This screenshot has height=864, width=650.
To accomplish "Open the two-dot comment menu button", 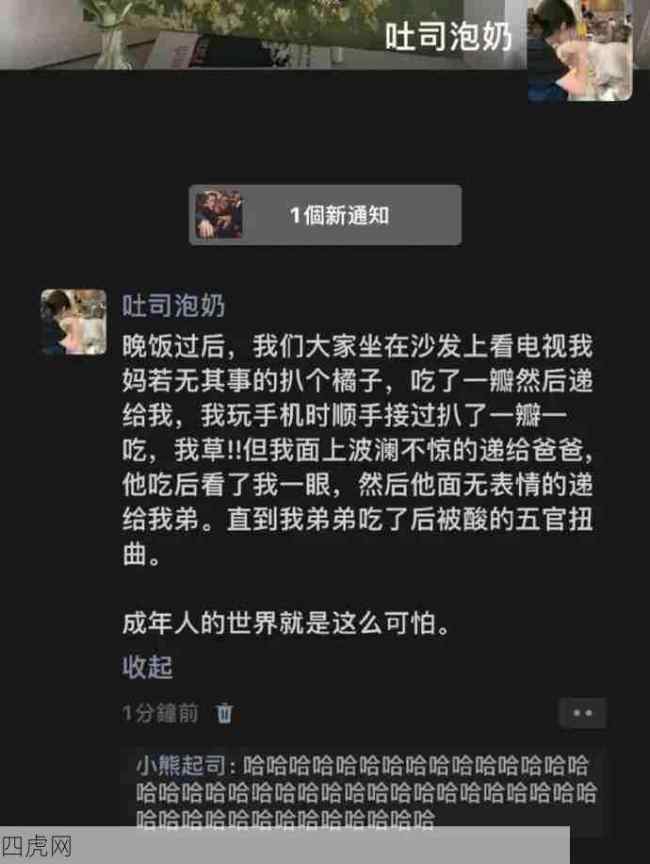I will click(582, 713).
